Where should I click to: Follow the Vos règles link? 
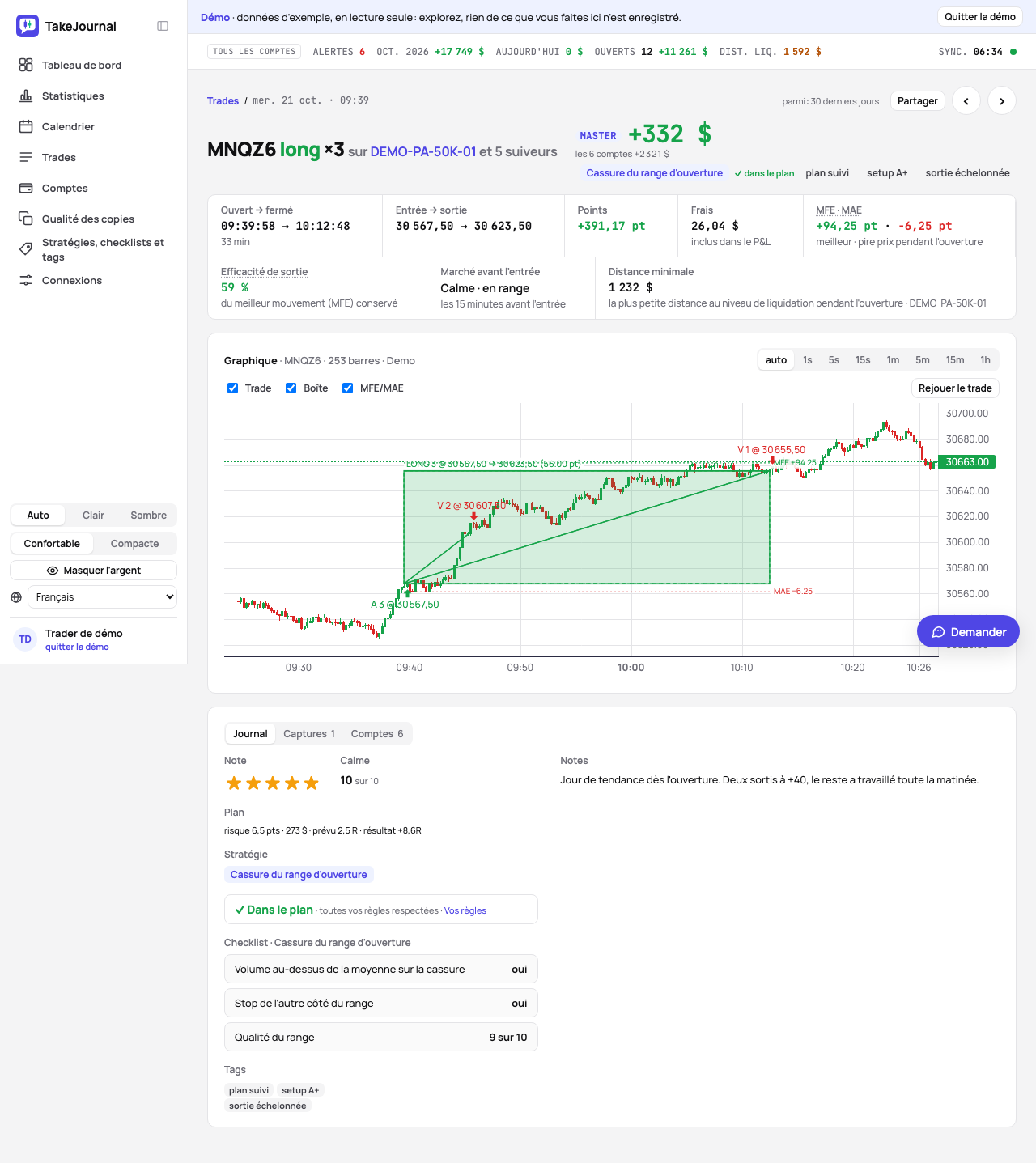(x=465, y=910)
